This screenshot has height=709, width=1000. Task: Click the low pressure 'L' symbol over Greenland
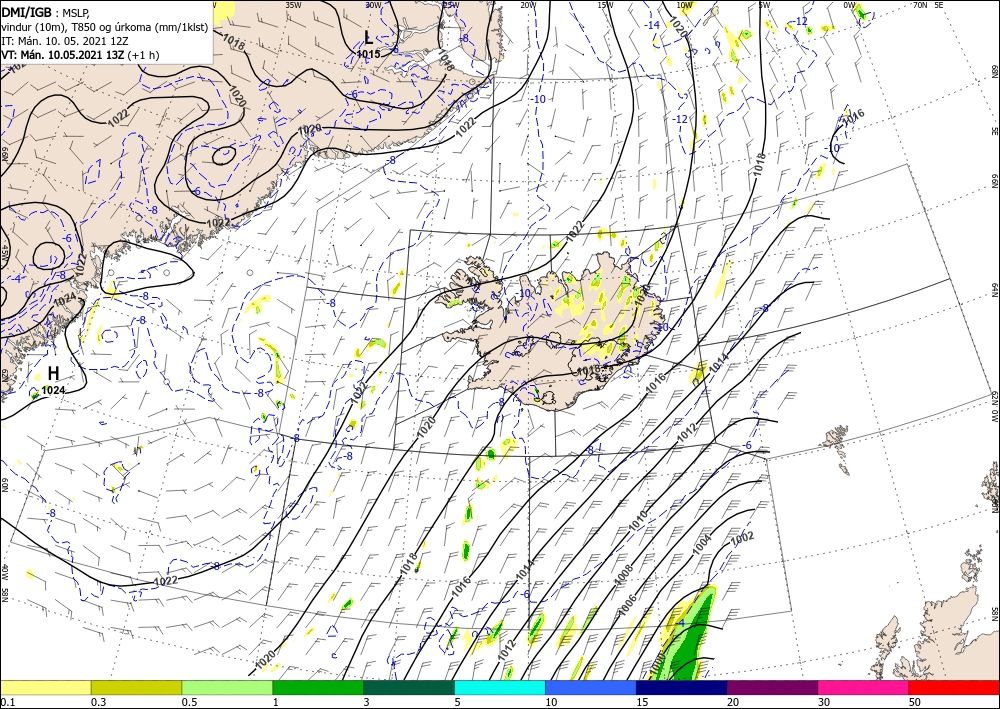tap(369, 37)
